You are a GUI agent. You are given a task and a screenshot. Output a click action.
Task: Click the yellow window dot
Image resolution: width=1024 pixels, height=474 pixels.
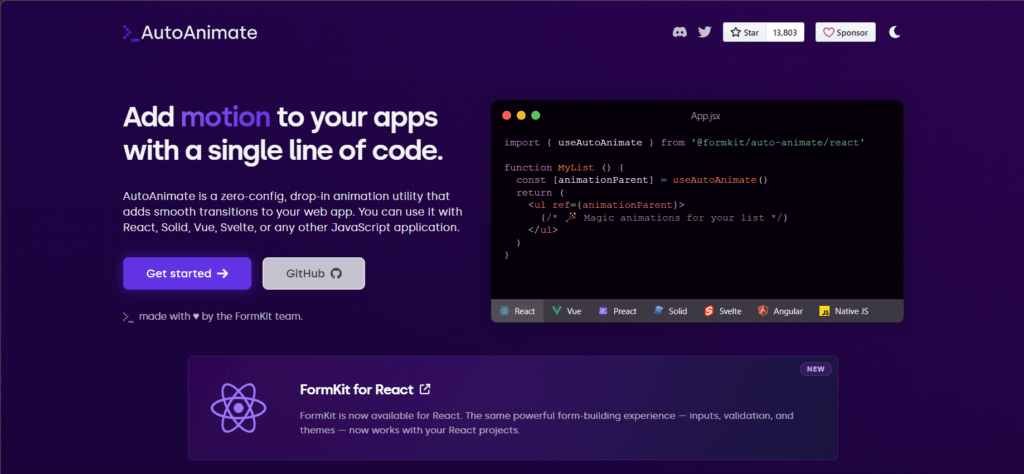pyautogui.click(x=521, y=116)
